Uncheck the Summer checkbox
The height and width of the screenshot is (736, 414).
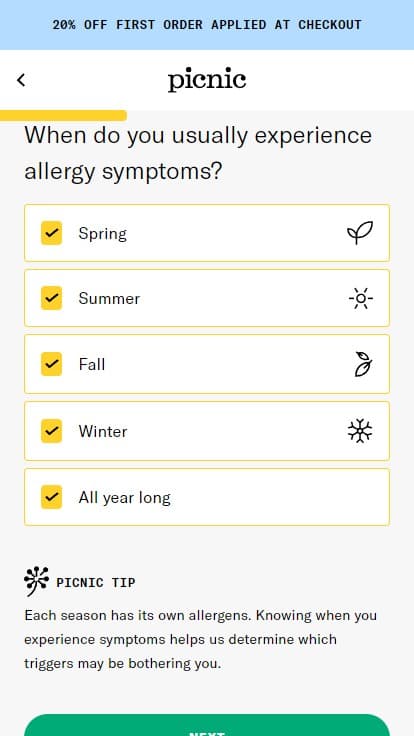pyautogui.click(x=52, y=298)
